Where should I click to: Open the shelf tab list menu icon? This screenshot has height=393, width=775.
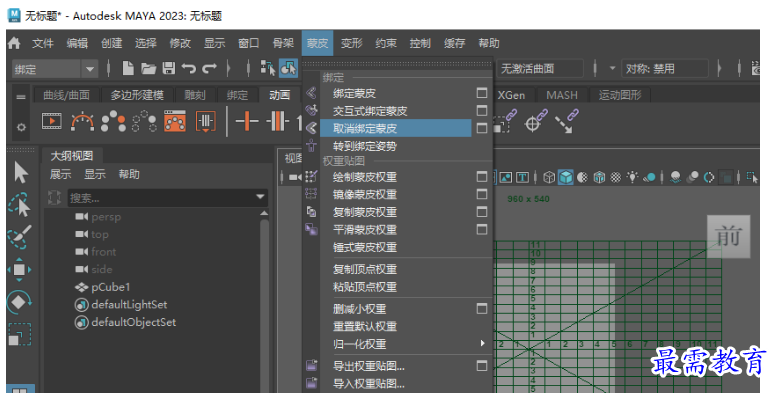tap(21, 97)
